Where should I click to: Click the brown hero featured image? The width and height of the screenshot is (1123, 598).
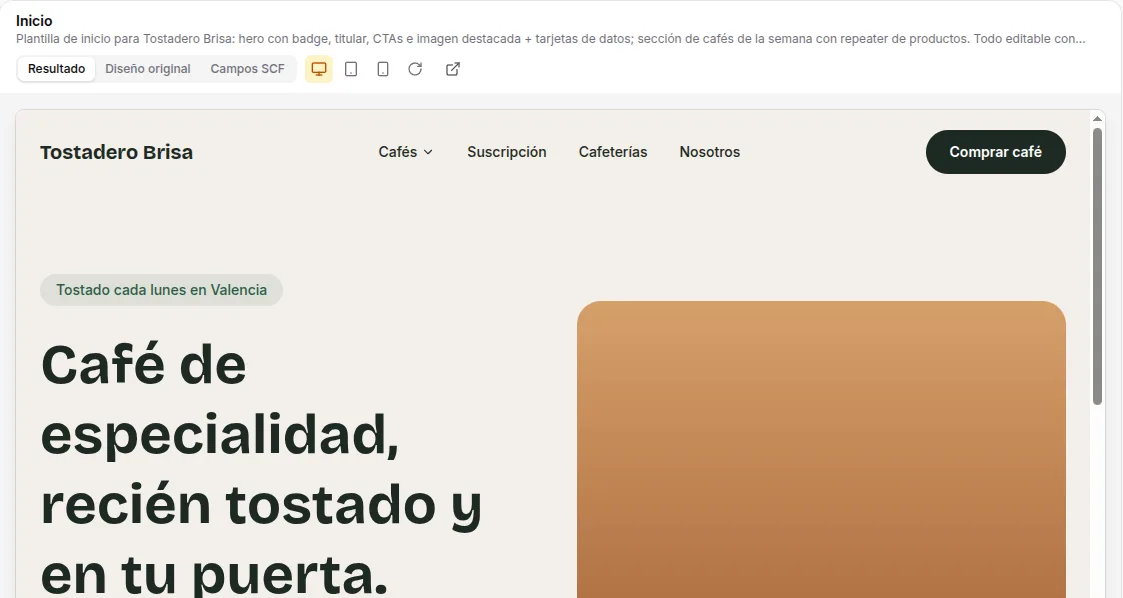coord(821,450)
